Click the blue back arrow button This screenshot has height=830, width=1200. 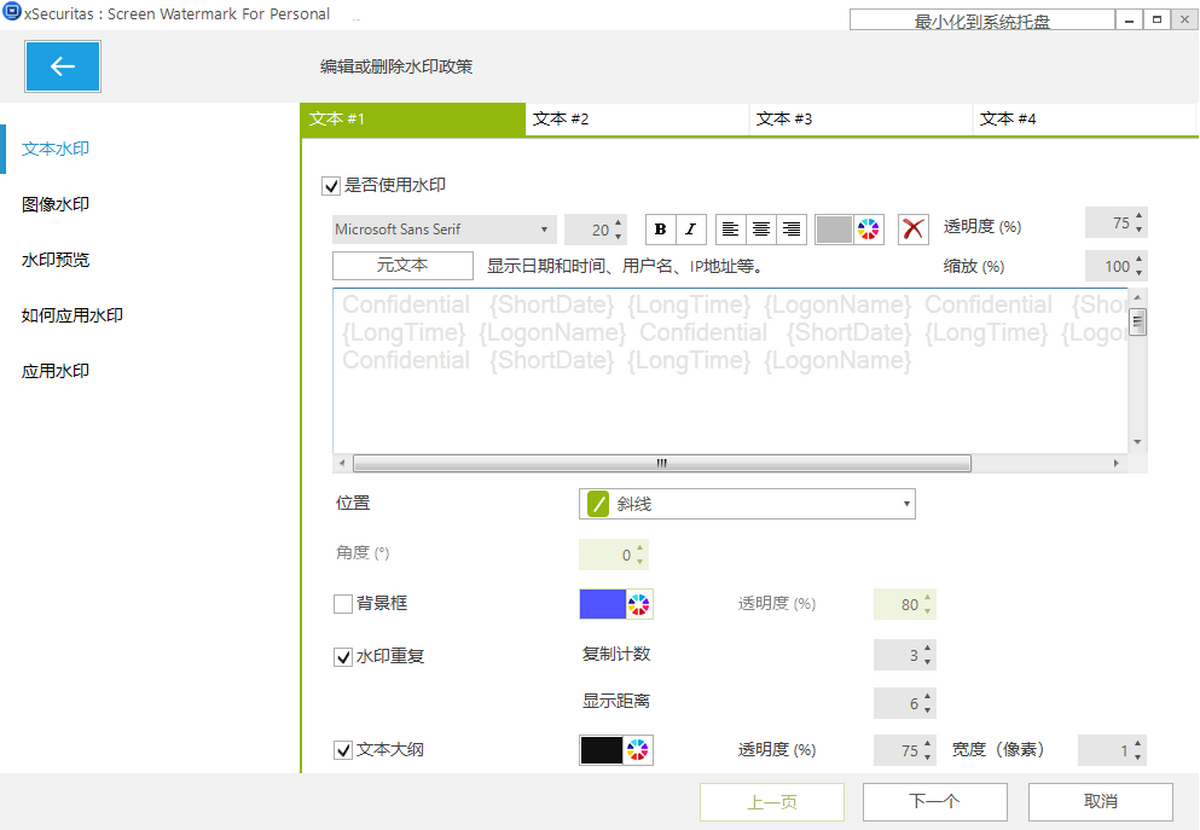point(62,67)
